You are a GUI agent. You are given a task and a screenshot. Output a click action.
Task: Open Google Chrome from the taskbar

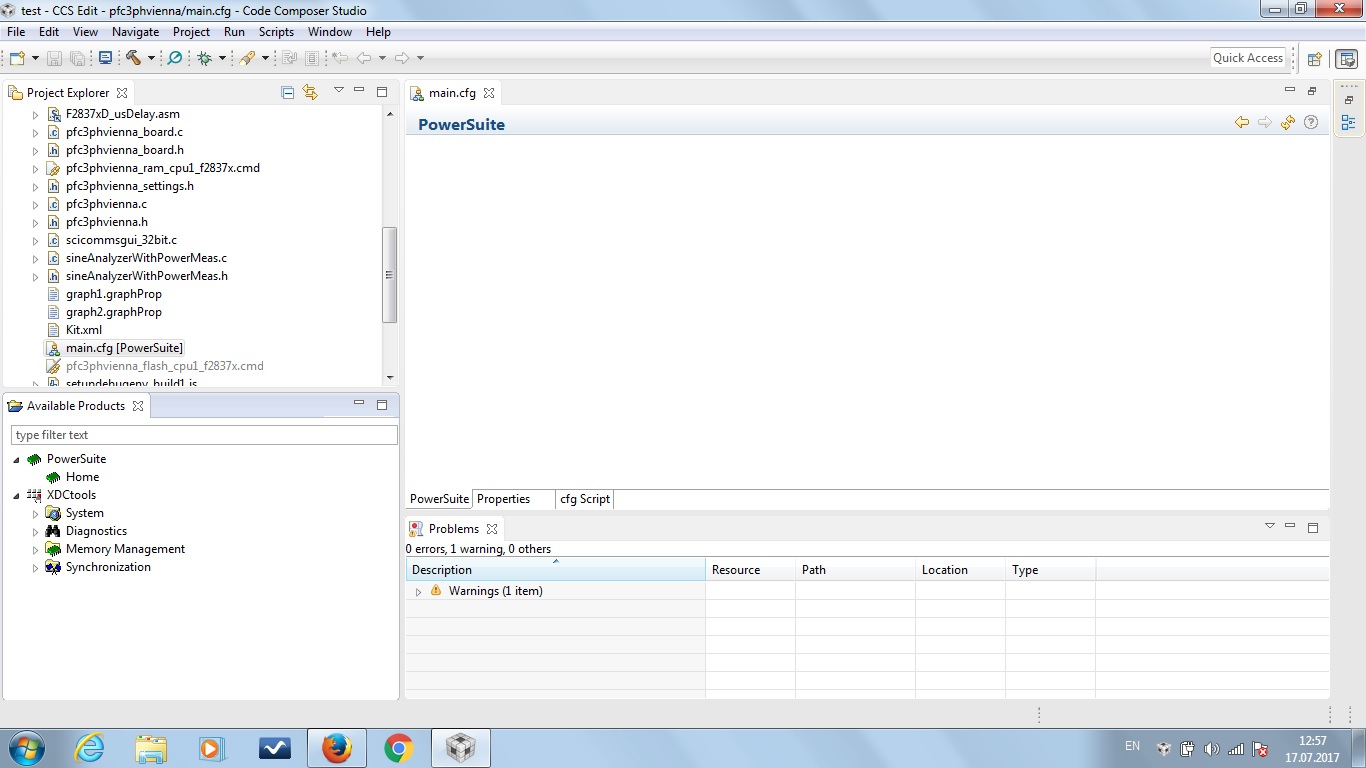[399, 748]
